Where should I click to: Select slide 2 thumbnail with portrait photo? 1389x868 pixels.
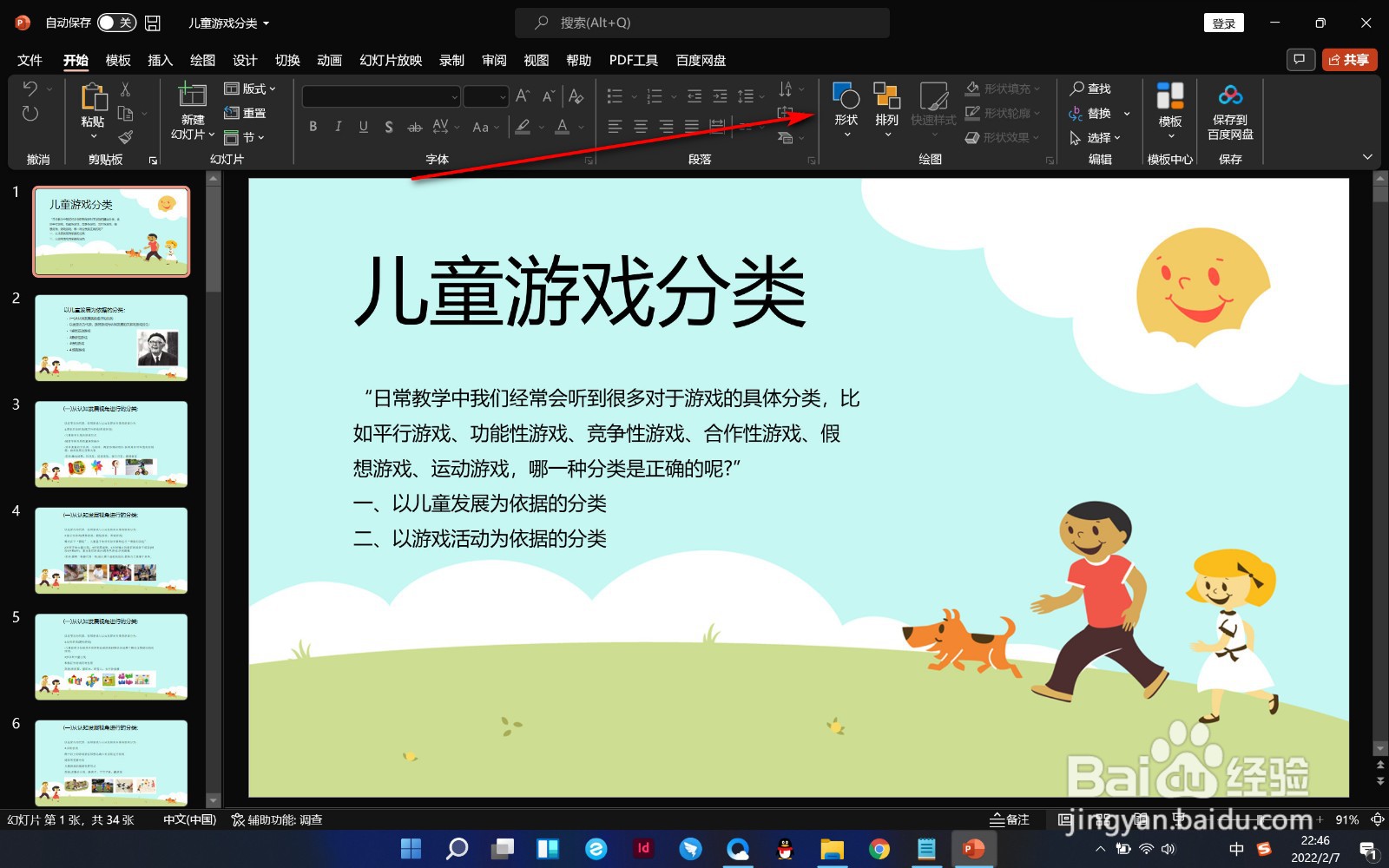pos(111,338)
